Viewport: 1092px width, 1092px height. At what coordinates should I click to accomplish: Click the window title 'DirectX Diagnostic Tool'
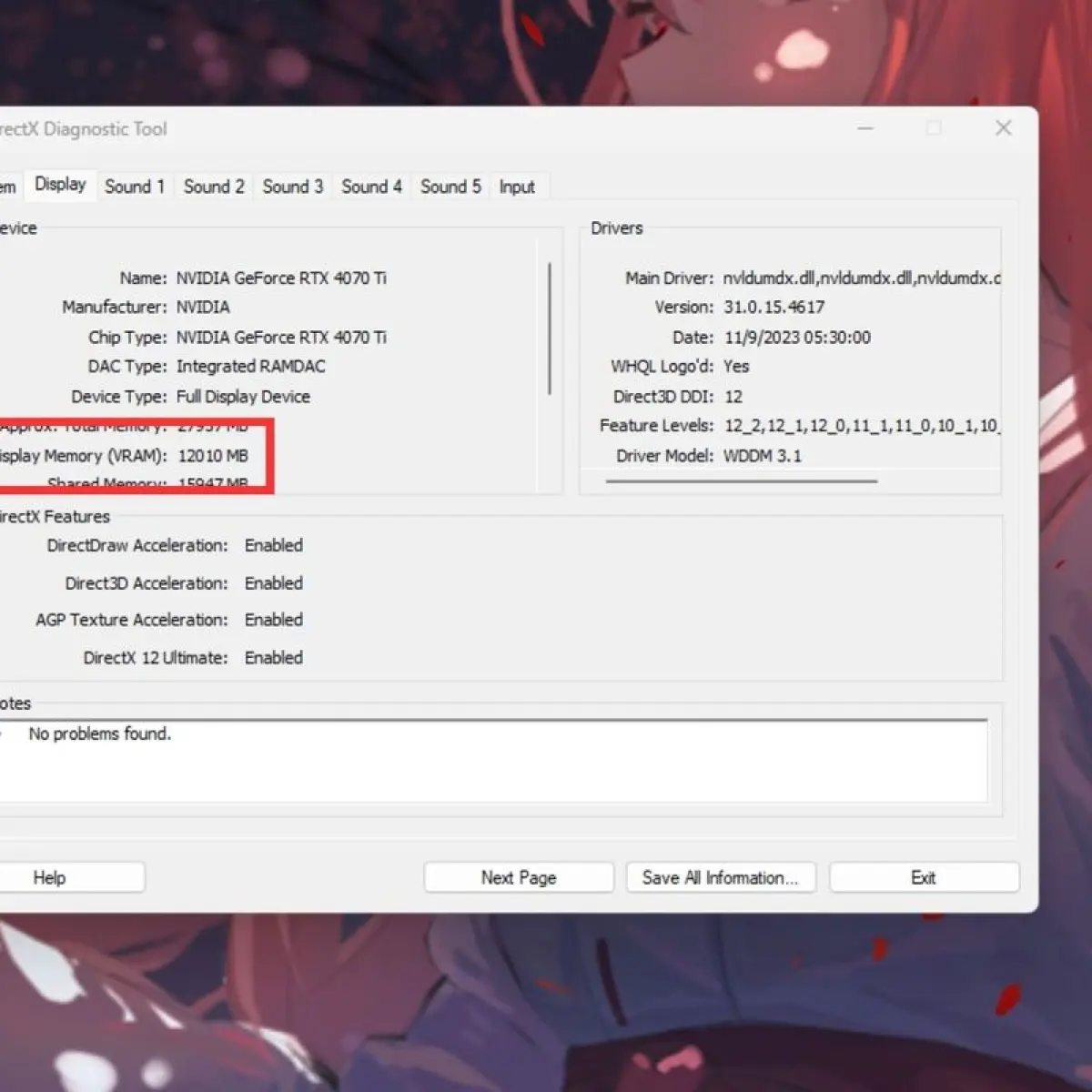[x=84, y=128]
